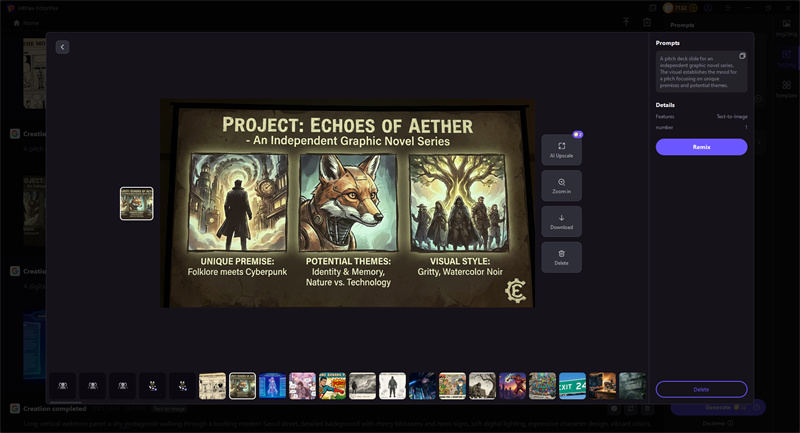Go back using the left arrow button
The image size is (800, 433).
pyautogui.click(x=62, y=47)
